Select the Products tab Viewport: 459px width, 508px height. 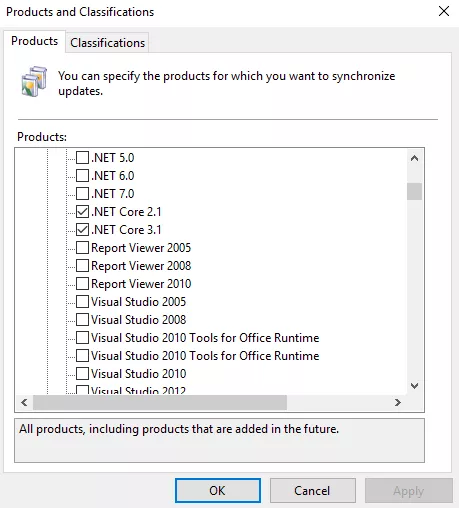34,41
